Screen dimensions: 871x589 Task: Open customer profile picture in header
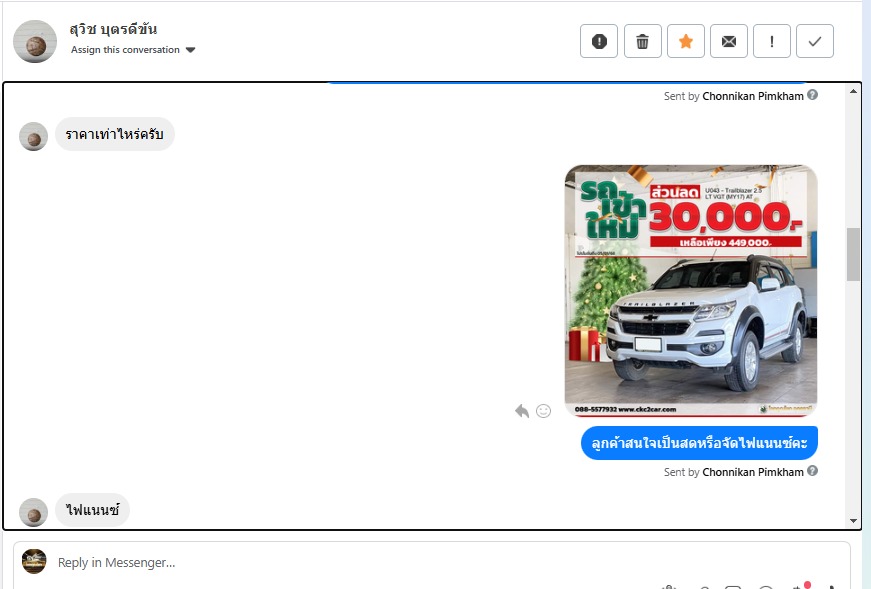point(35,42)
